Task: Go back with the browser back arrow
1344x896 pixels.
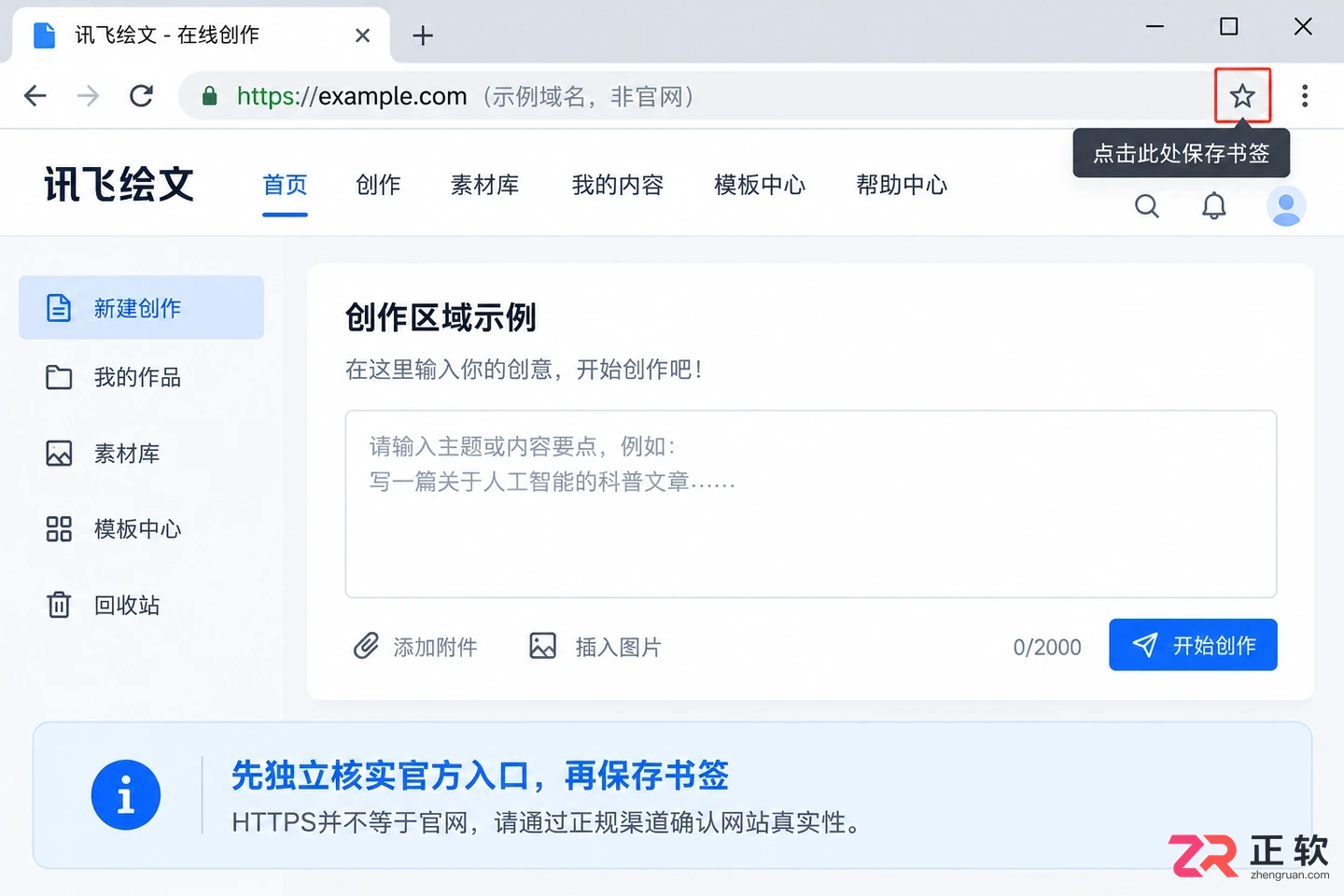Action: (x=35, y=95)
